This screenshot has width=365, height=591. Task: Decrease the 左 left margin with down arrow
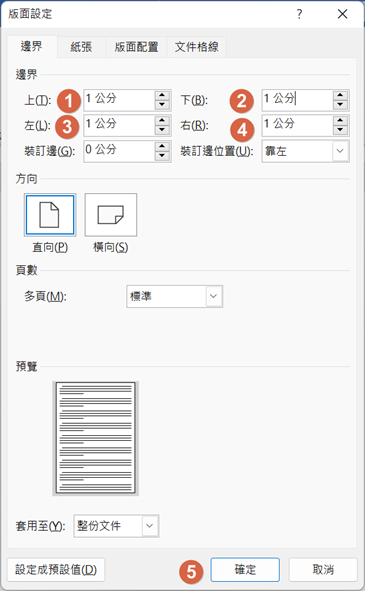click(x=162, y=130)
